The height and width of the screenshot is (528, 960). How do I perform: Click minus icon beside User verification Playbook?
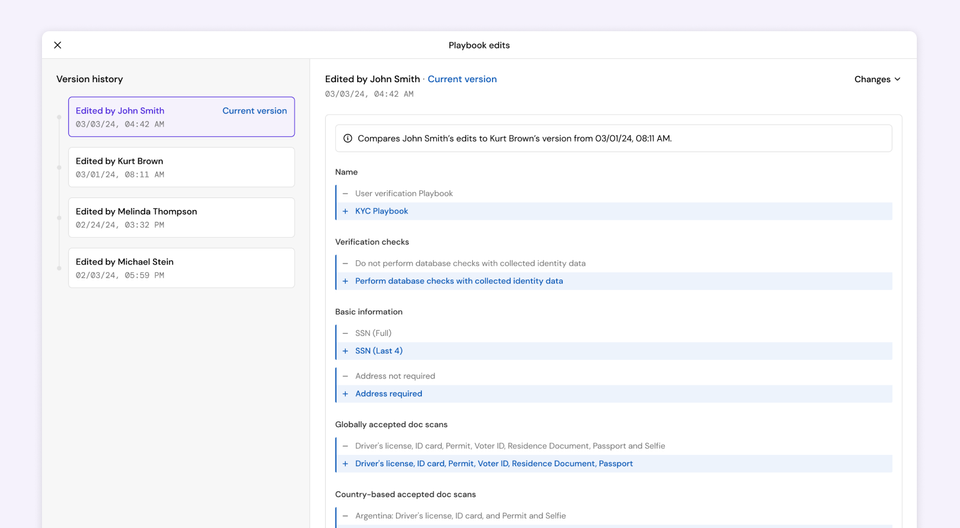(x=346, y=194)
